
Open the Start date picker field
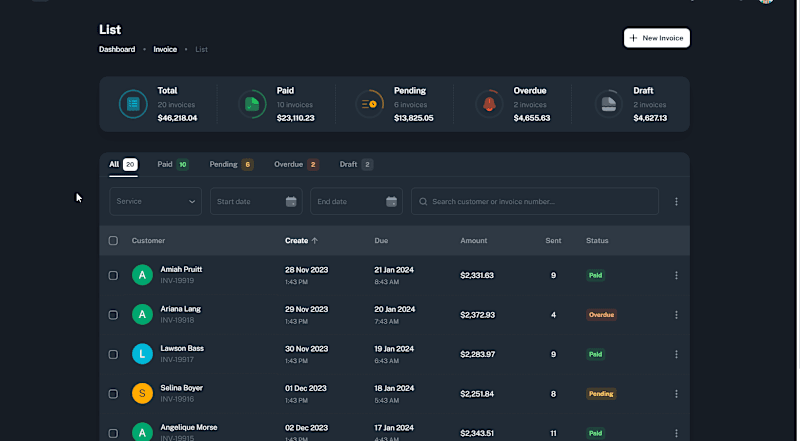pos(256,201)
